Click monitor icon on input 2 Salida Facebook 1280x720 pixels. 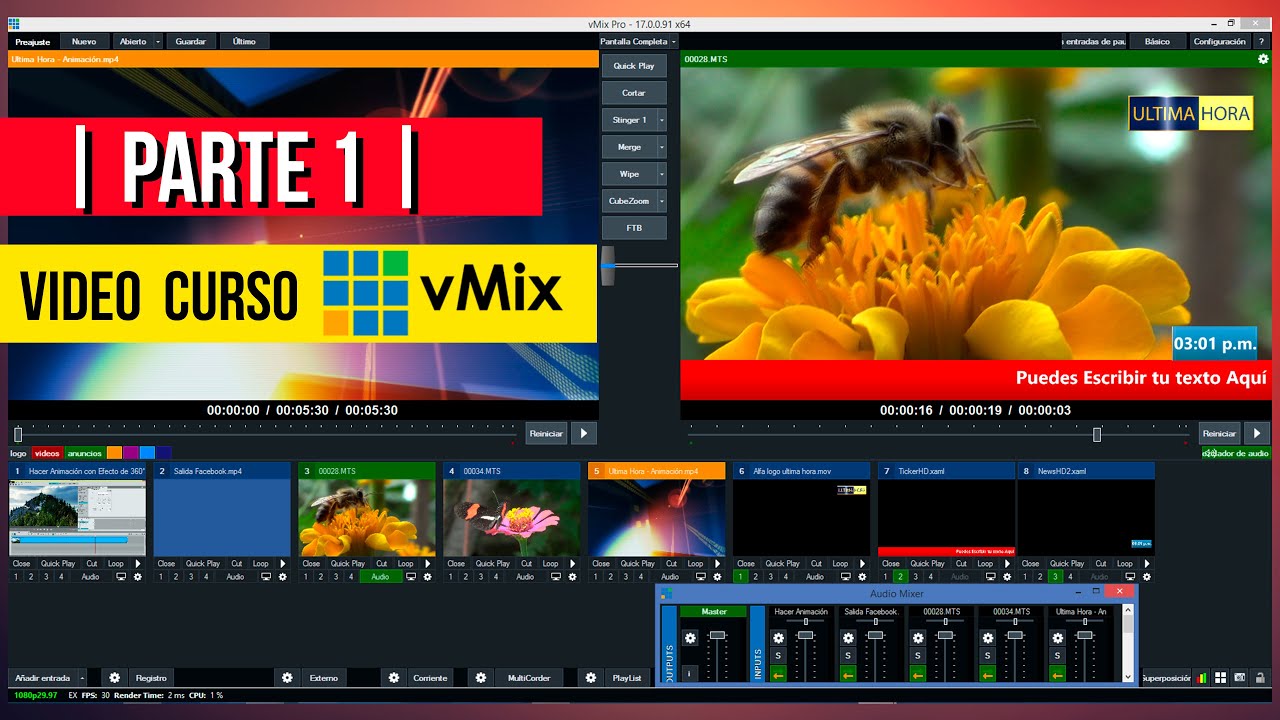[x=266, y=577]
